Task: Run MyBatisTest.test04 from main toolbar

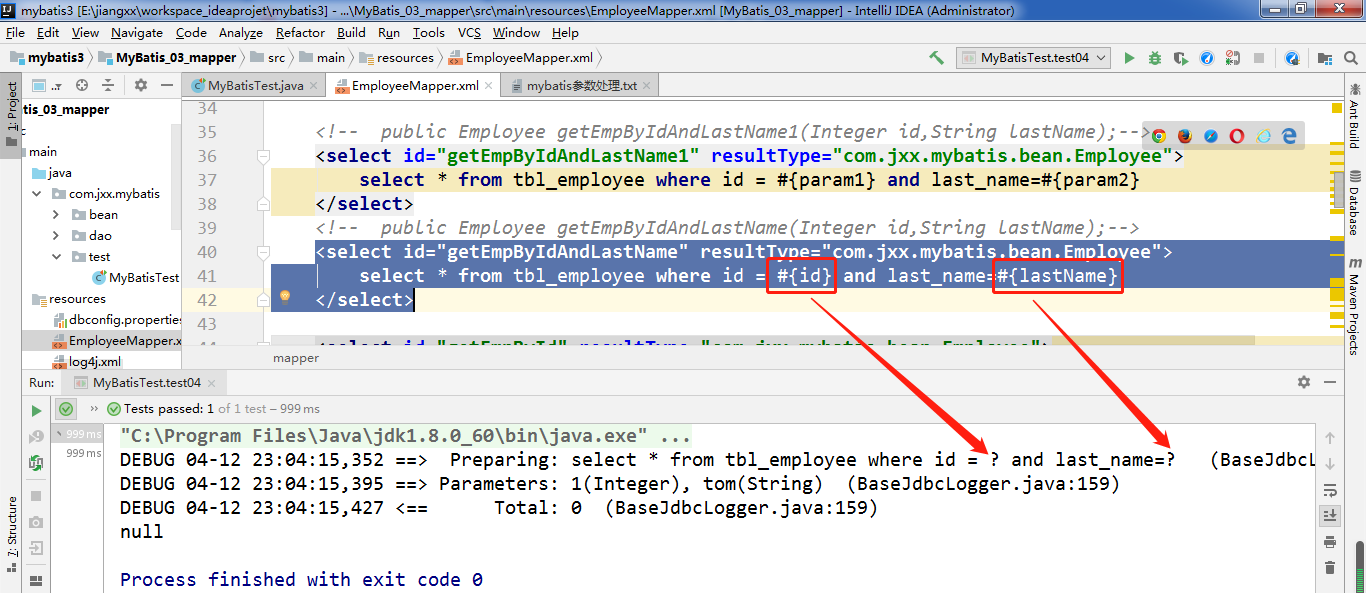Action: click(1129, 58)
